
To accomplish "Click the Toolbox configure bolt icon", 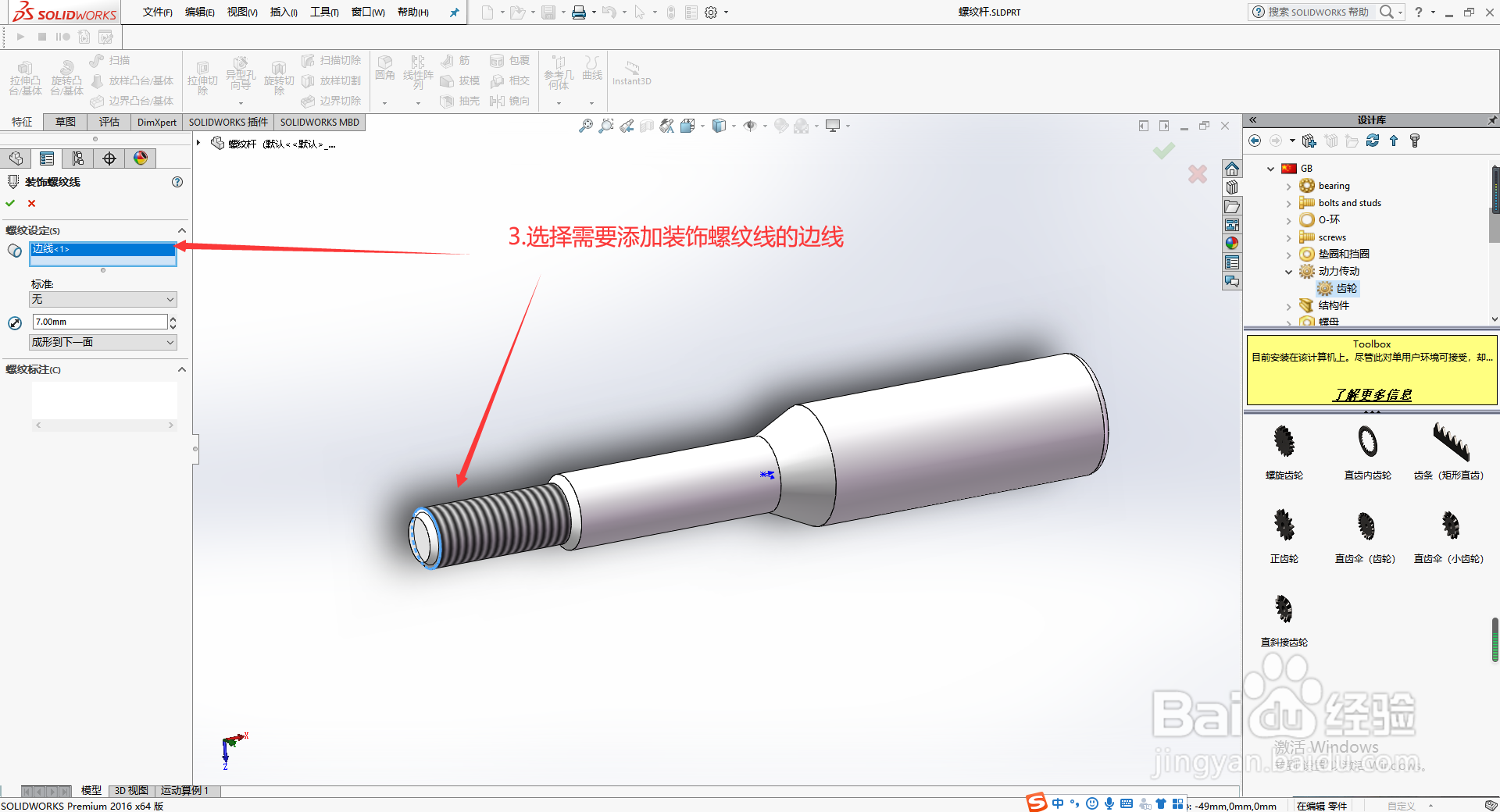I will pos(1415,141).
